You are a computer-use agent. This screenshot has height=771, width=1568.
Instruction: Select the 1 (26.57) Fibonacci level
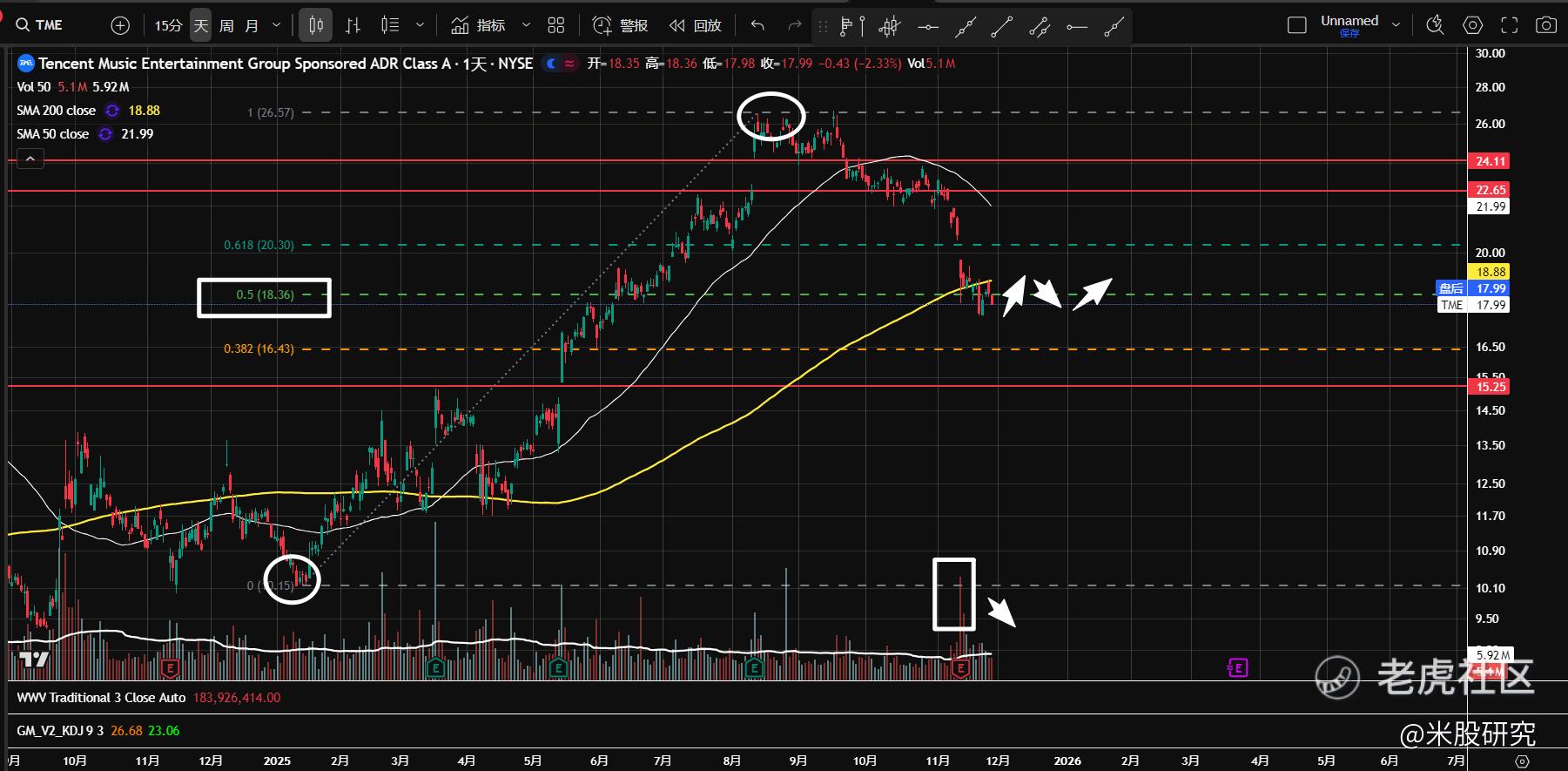pyautogui.click(x=271, y=112)
